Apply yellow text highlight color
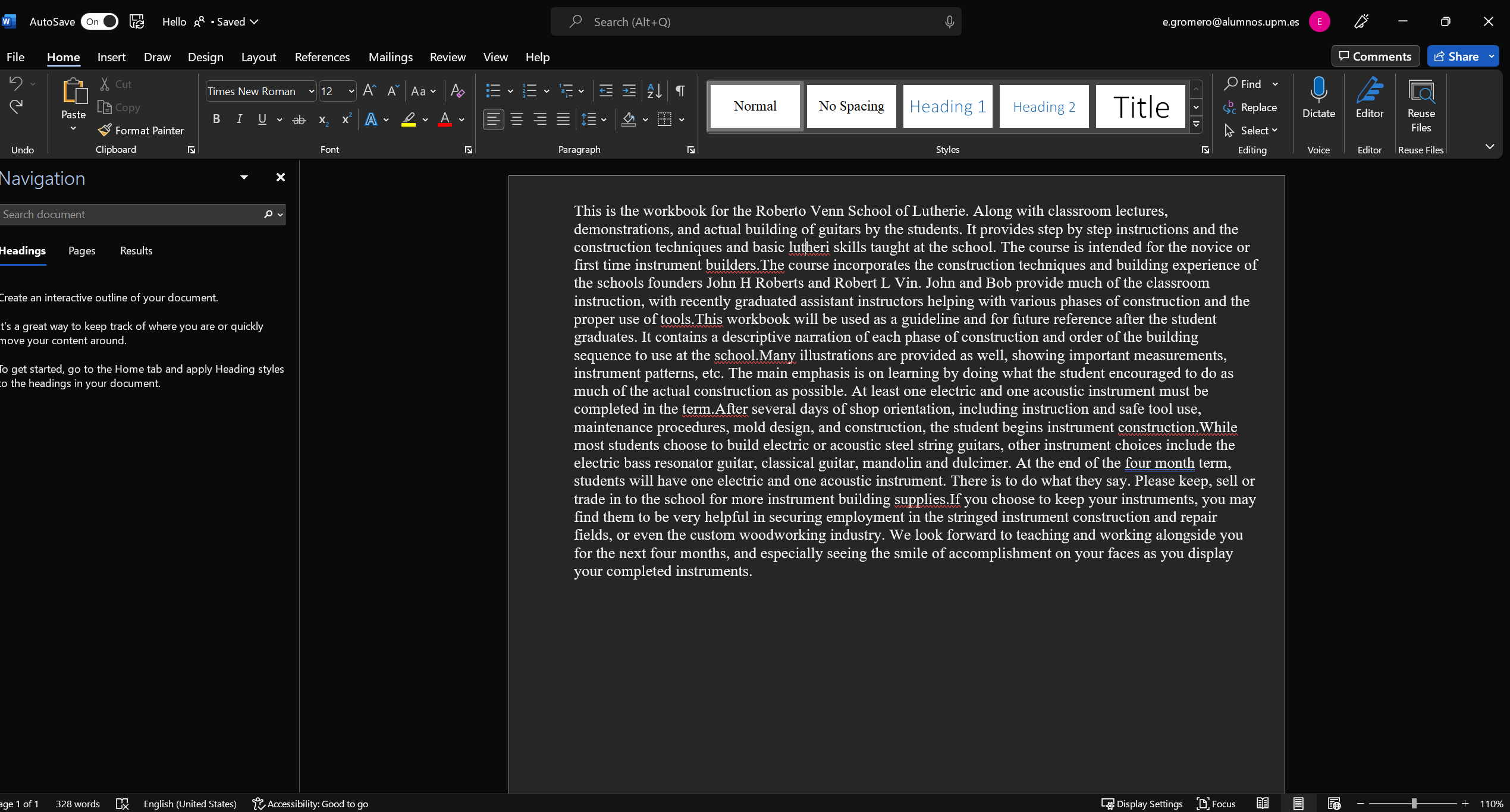 click(408, 119)
